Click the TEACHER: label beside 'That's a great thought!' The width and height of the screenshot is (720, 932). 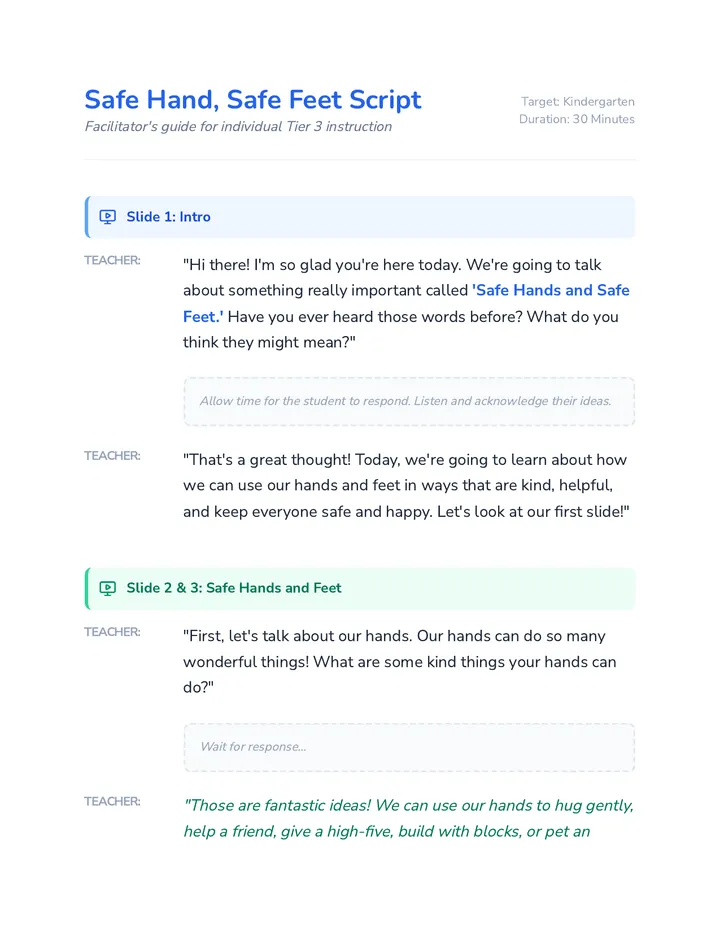click(112, 456)
